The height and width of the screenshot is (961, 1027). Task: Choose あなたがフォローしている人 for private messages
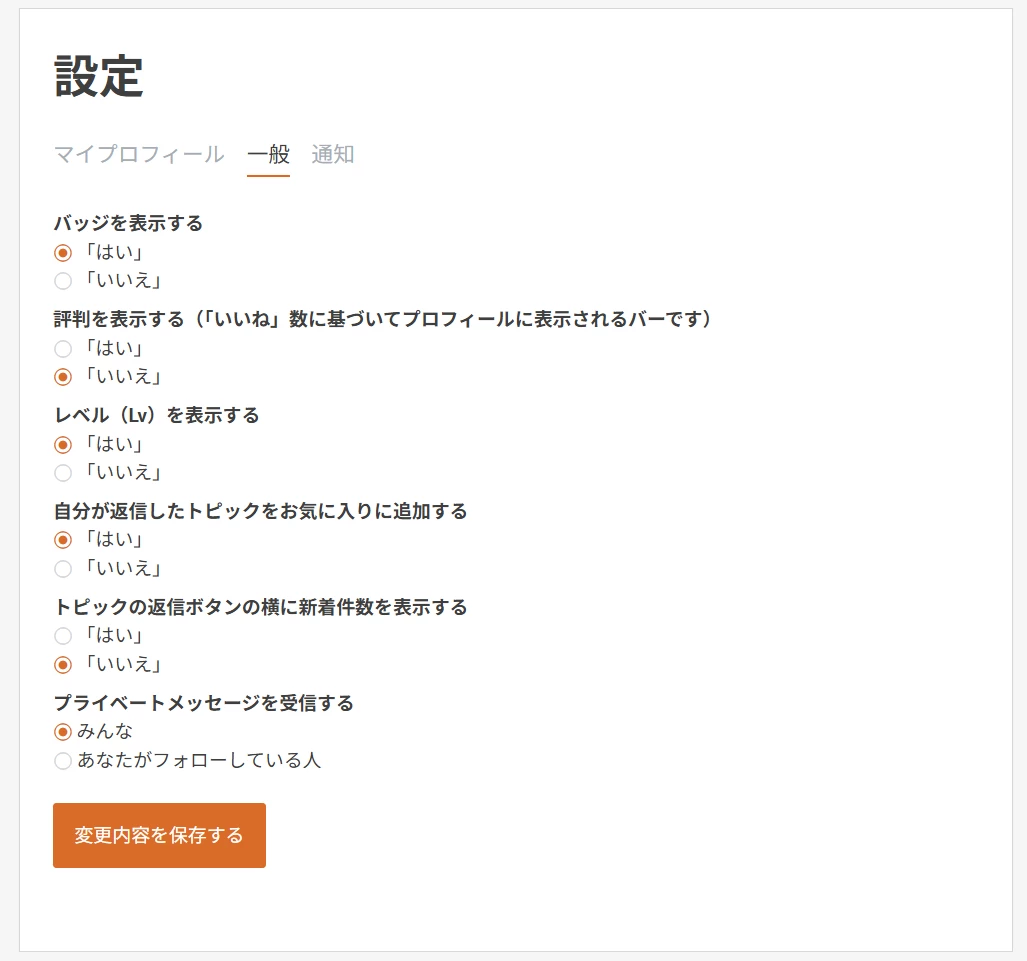pyautogui.click(x=63, y=761)
